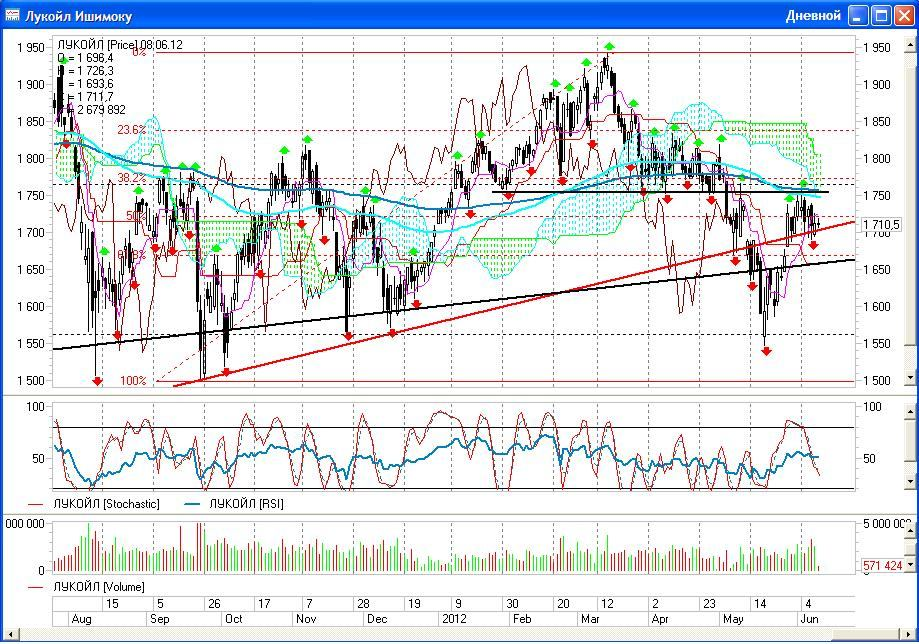The width and height of the screenshot is (919, 644).
Task: Click the Sep month label on time axis
Action: 159,619
